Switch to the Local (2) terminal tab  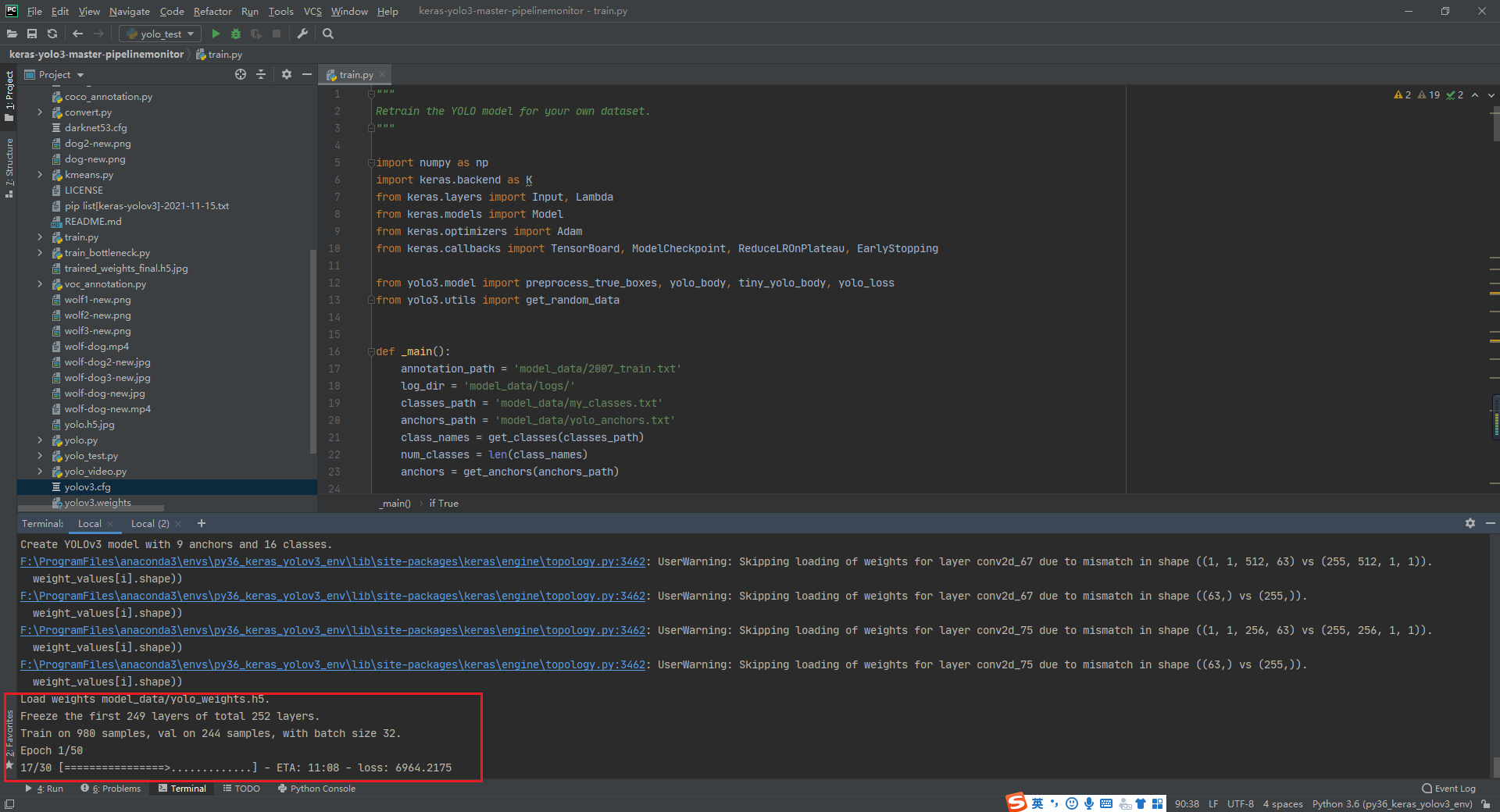tap(151, 523)
